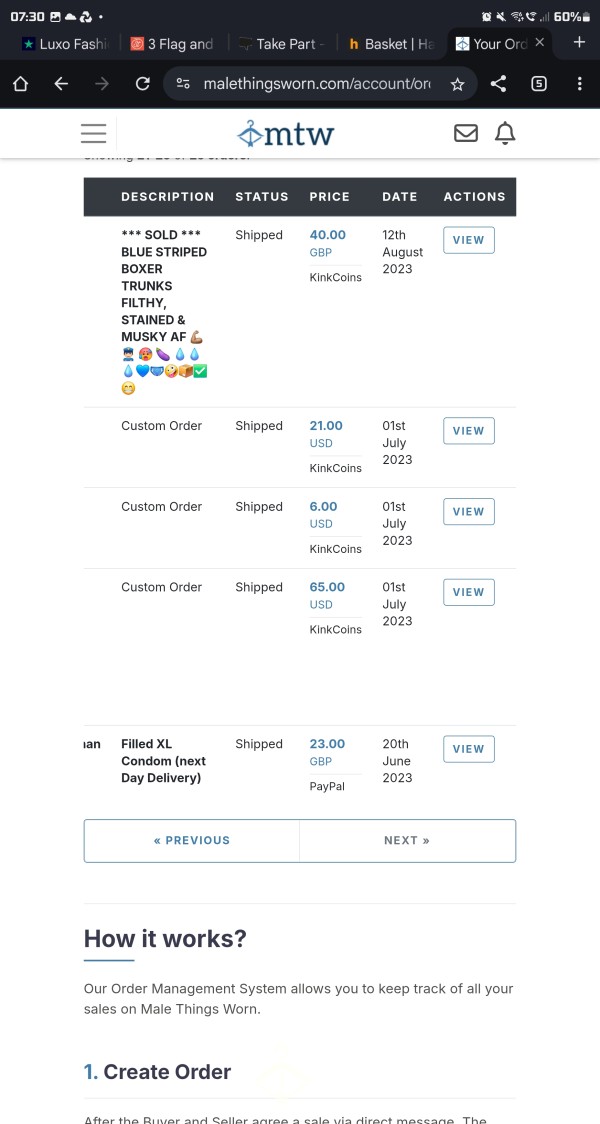Go back with the browser arrow
Viewport: 600px width, 1124px height.
point(62,84)
